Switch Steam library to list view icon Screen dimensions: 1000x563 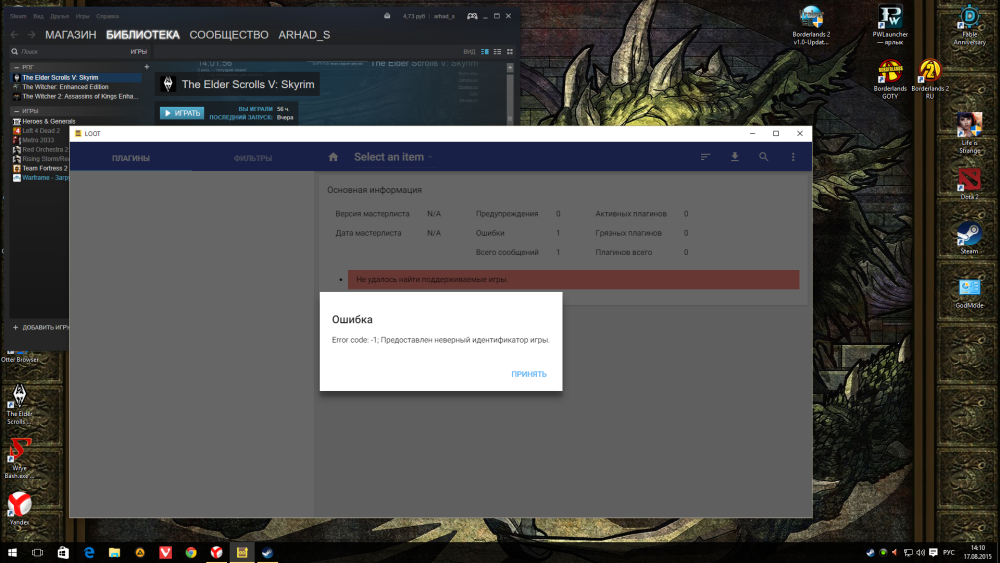click(x=497, y=52)
